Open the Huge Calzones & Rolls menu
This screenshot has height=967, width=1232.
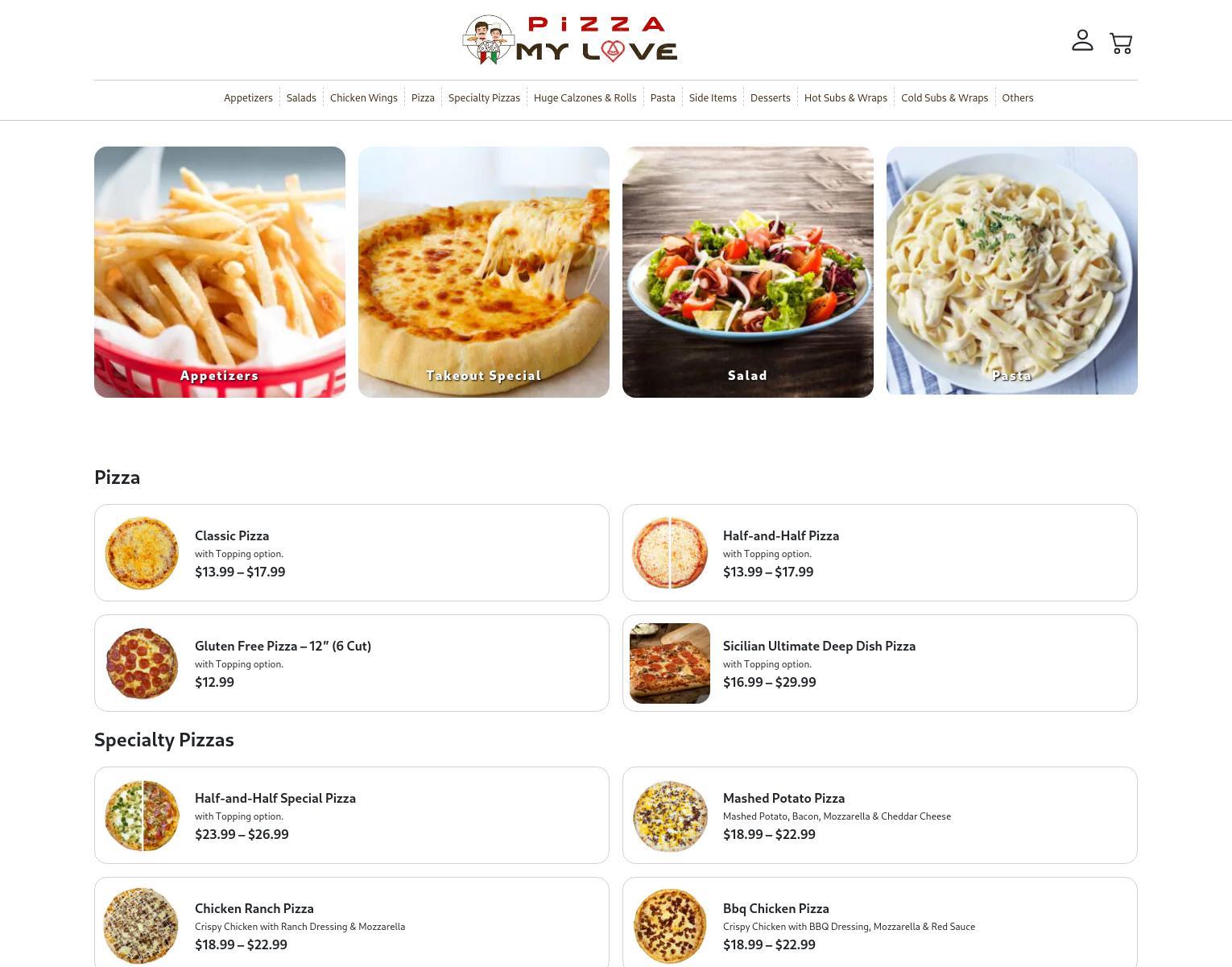(x=585, y=97)
